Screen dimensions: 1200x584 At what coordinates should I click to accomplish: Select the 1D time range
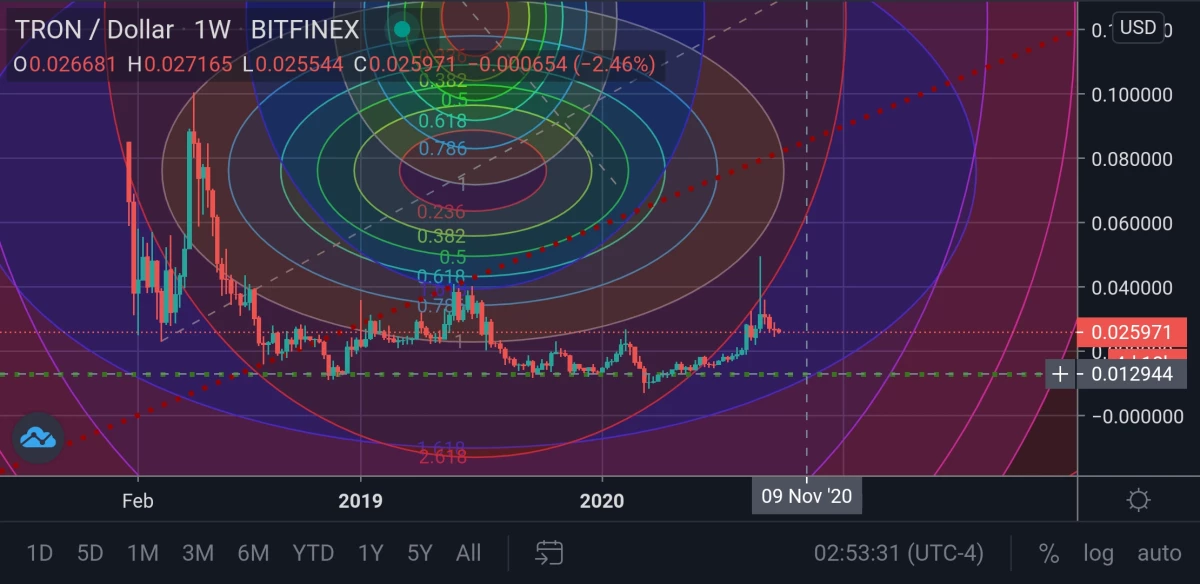click(x=39, y=552)
